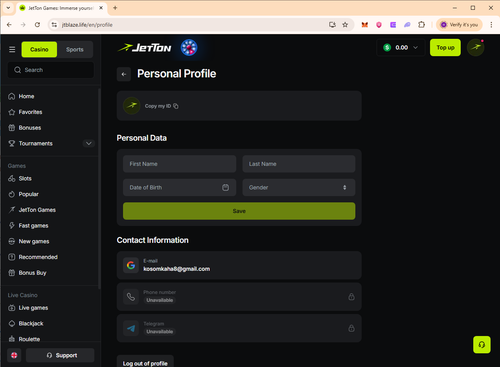Open the balance 0.00 dropdown
Screen dimensions: 500x367
point(401,48)
